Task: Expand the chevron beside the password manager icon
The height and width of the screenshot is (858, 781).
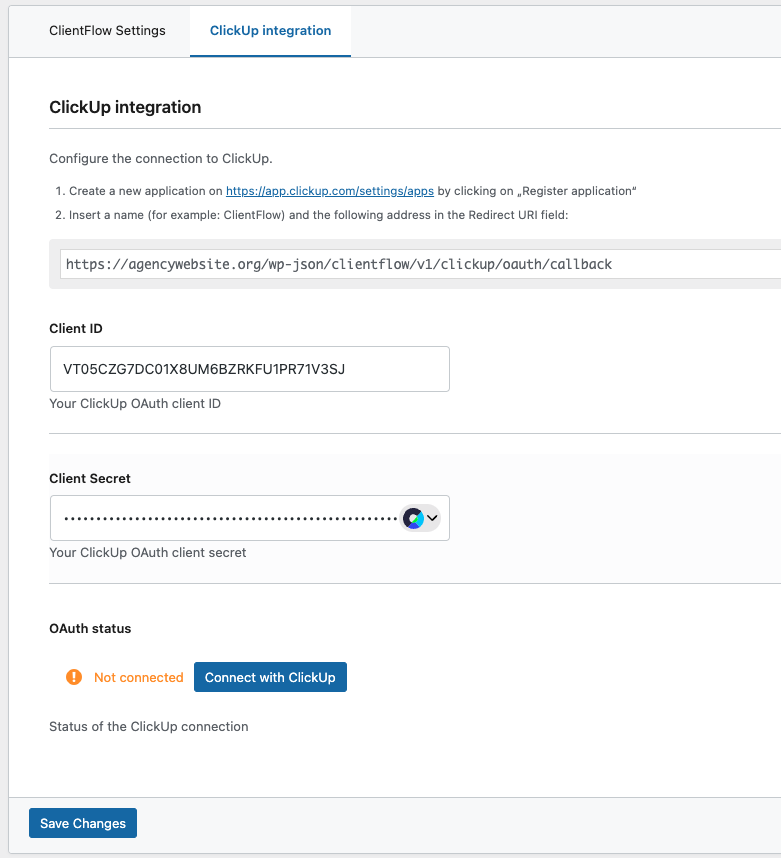Action: tap(432, 518)
